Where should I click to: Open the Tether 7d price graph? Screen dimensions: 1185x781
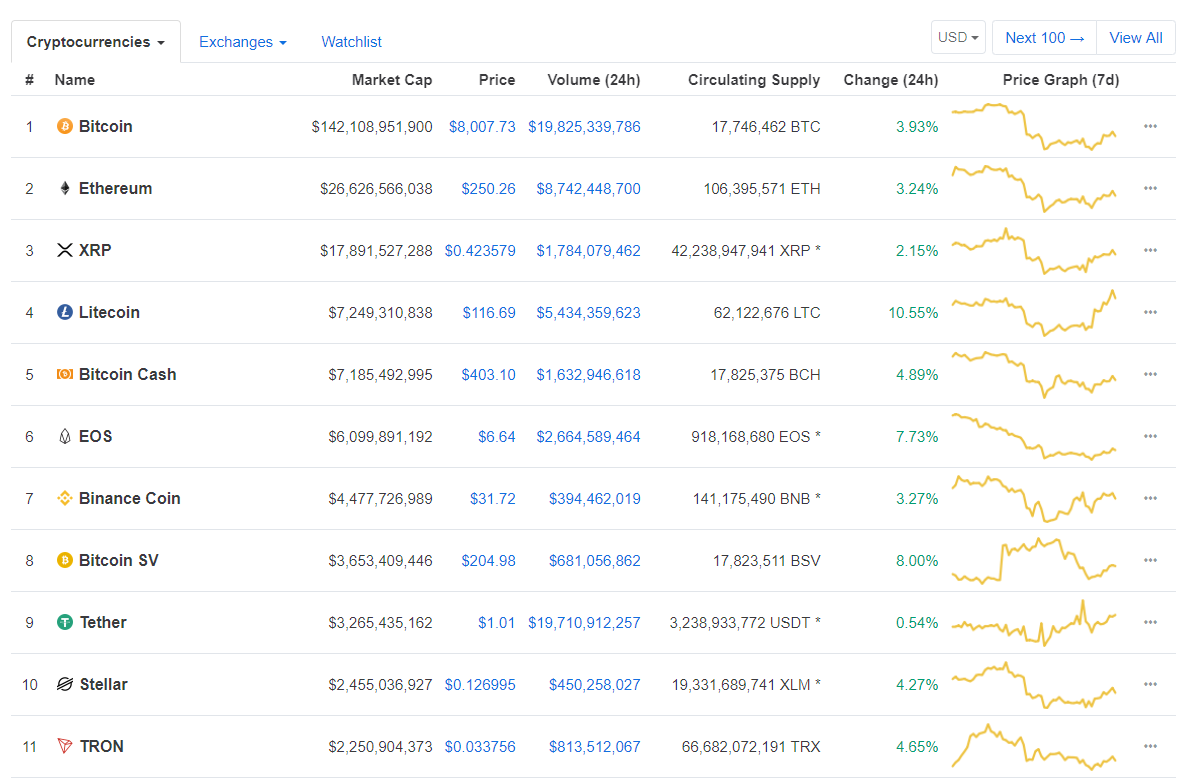(x=1034, y=622)
